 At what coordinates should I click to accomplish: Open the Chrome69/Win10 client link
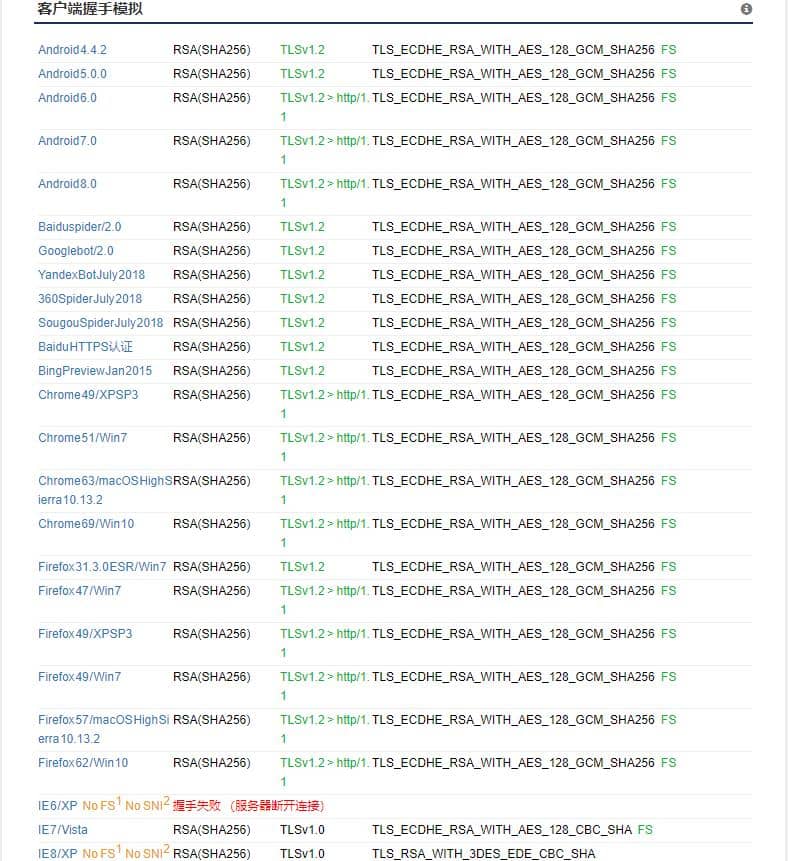(86, 524)
